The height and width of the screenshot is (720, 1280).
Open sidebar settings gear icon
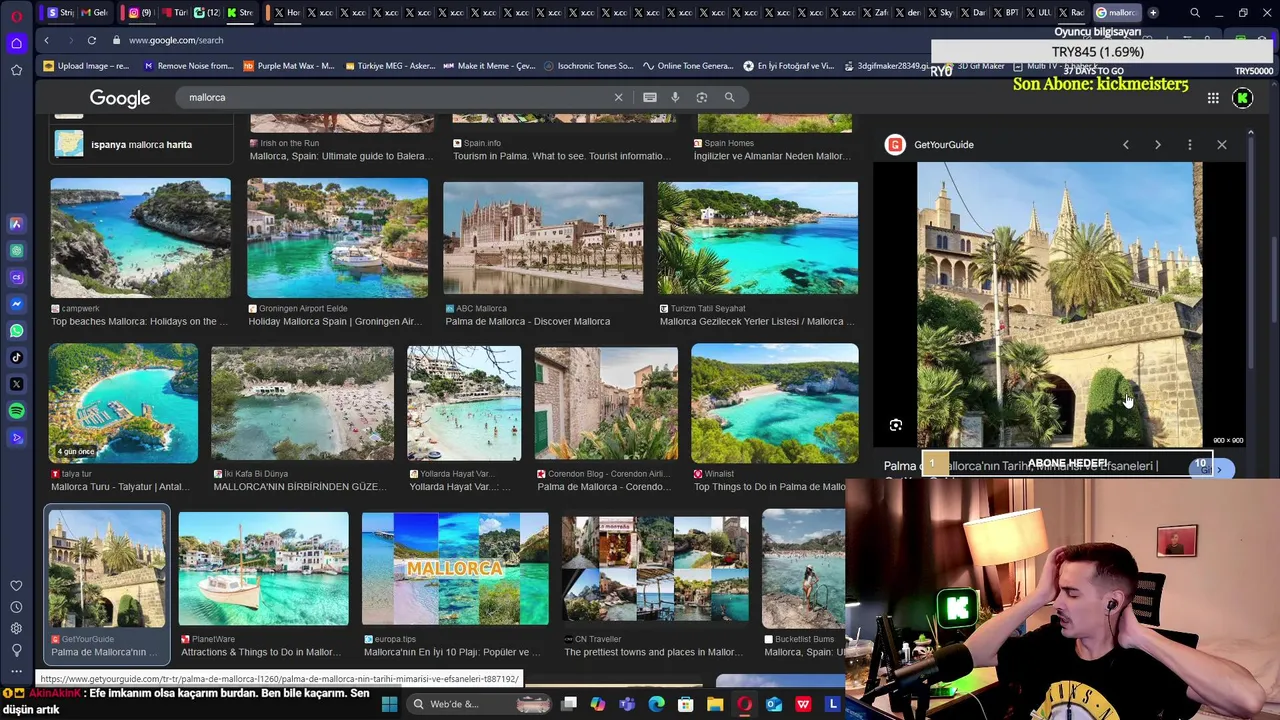16,628
